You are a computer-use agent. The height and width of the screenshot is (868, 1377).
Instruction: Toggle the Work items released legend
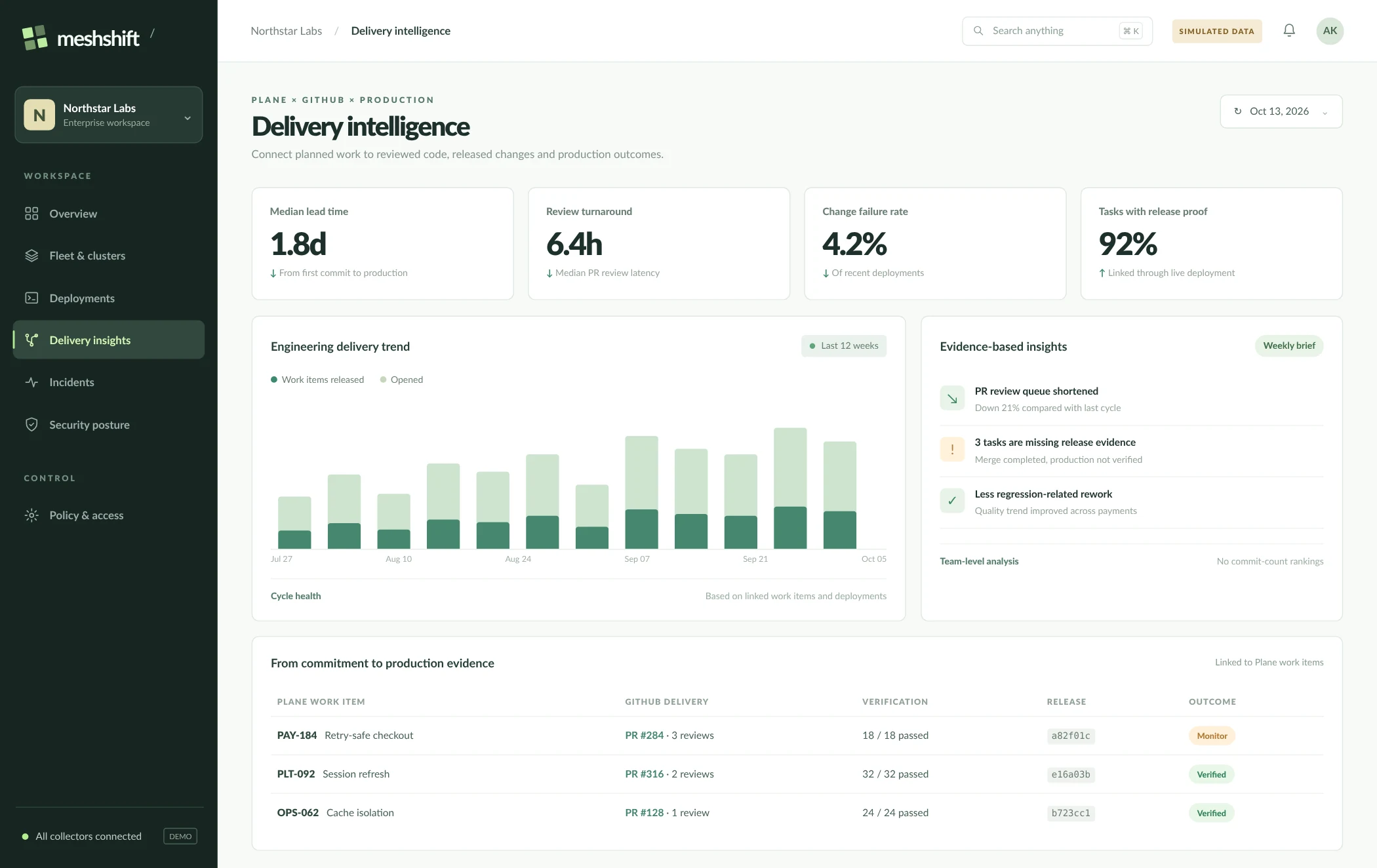(317, 380)
